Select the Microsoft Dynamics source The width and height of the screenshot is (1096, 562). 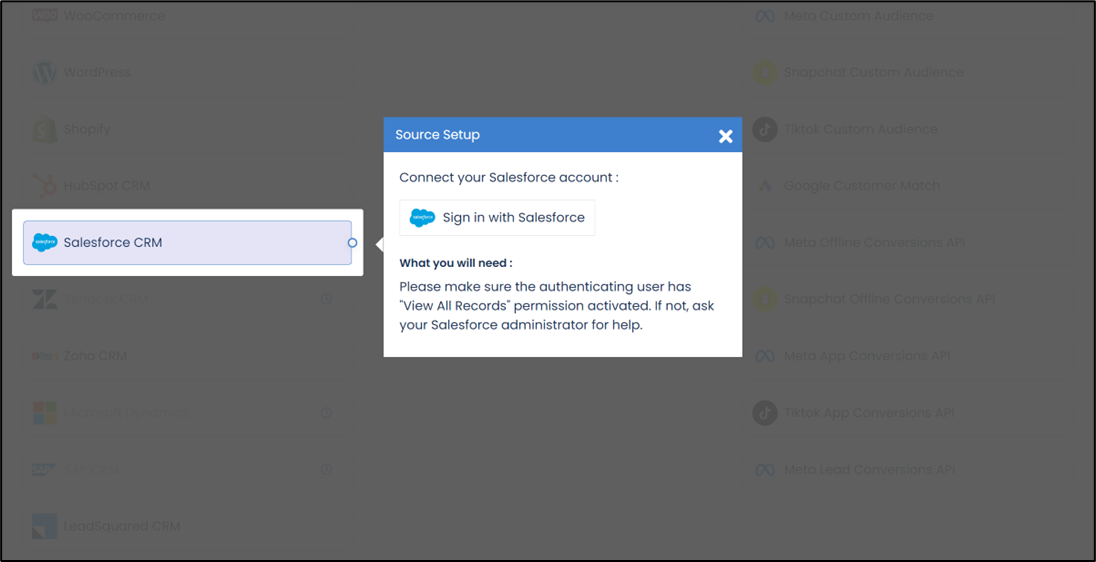pos(187,412)
